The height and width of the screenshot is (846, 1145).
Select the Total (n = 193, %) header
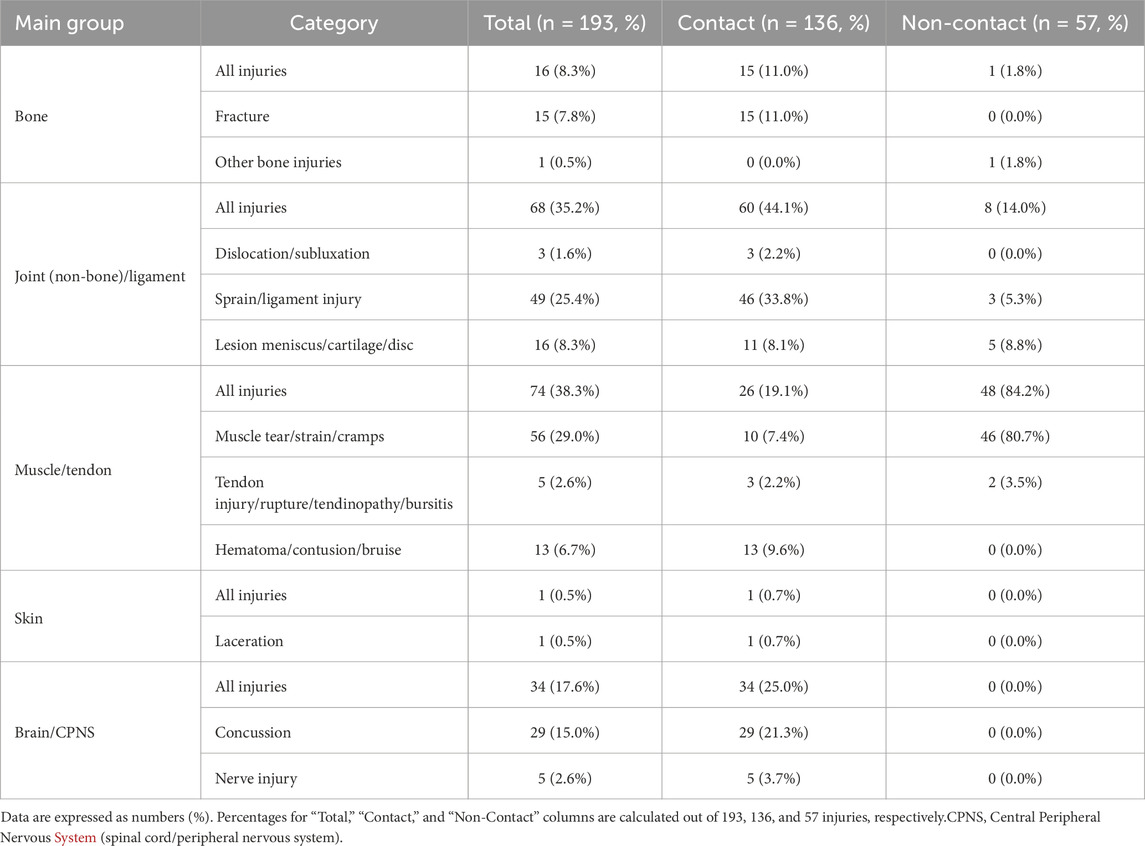click(x=564, y=23)
